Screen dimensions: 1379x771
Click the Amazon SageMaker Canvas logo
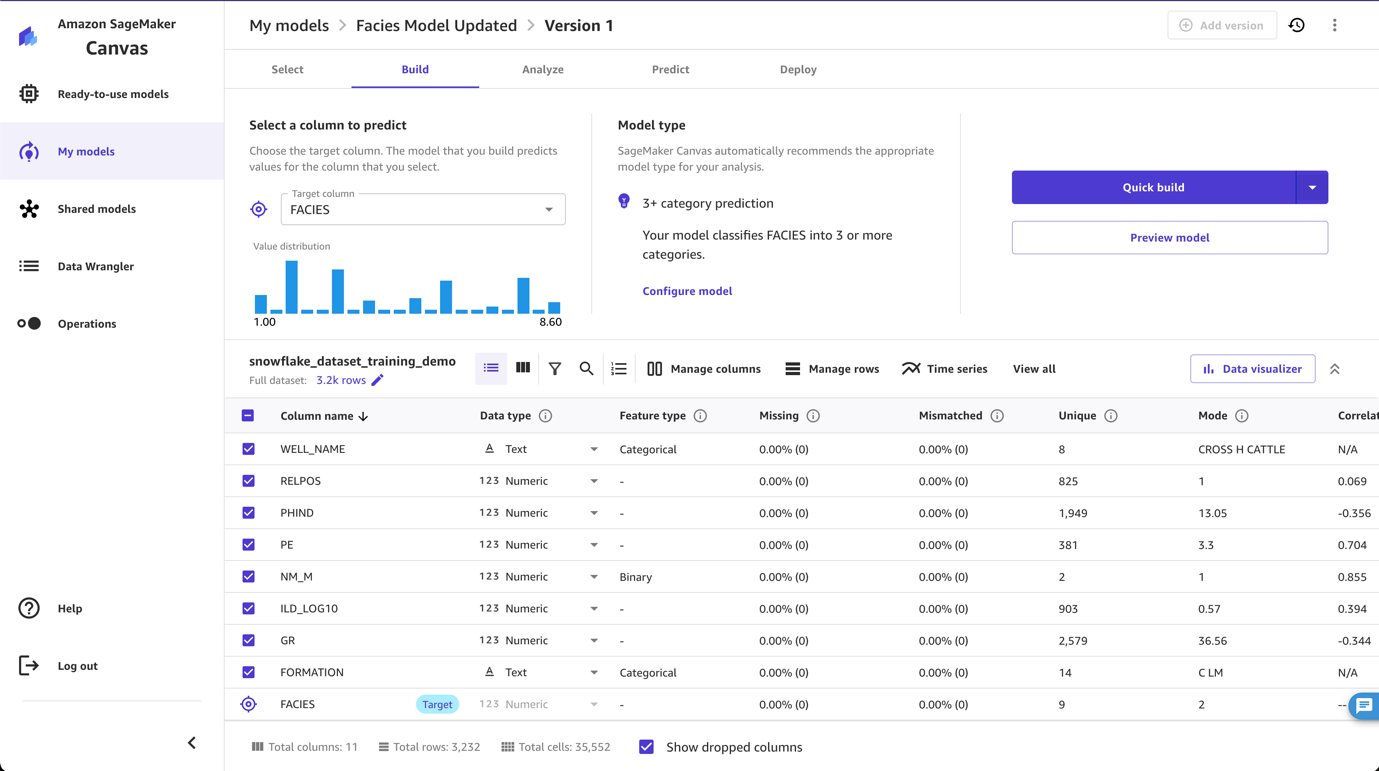(x=28, y=36)
